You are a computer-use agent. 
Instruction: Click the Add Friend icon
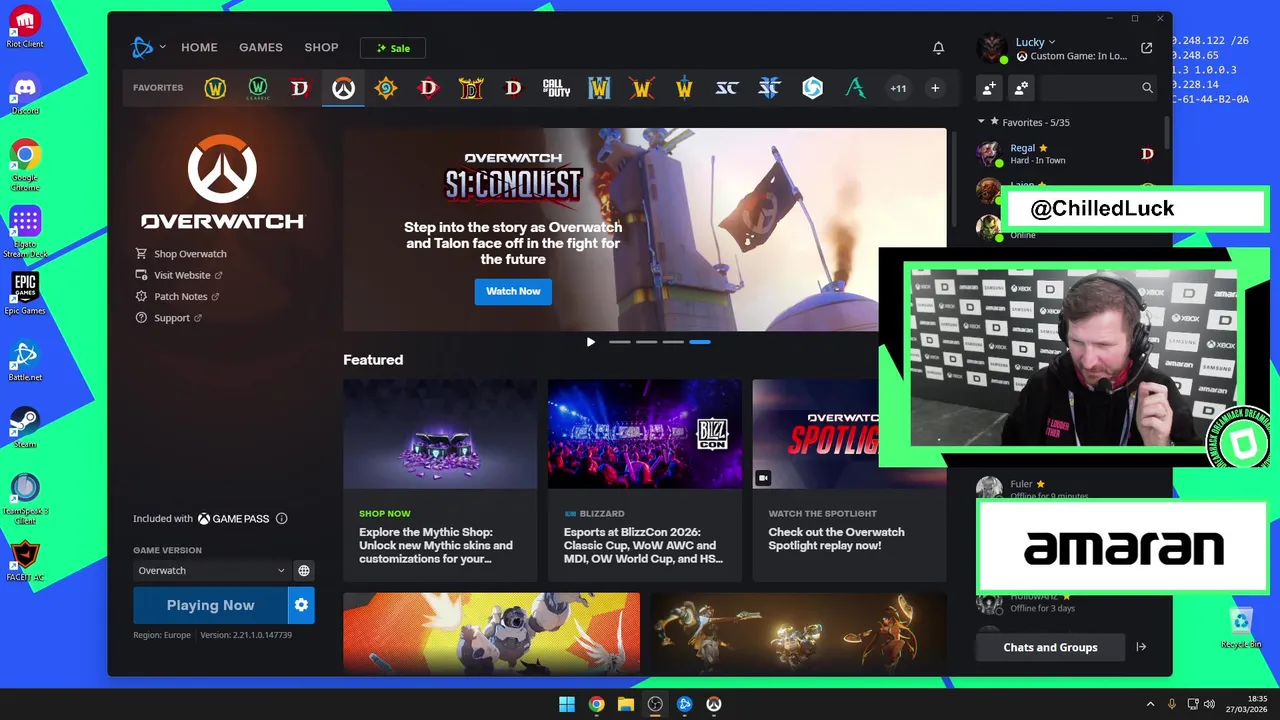click(989, 88)
